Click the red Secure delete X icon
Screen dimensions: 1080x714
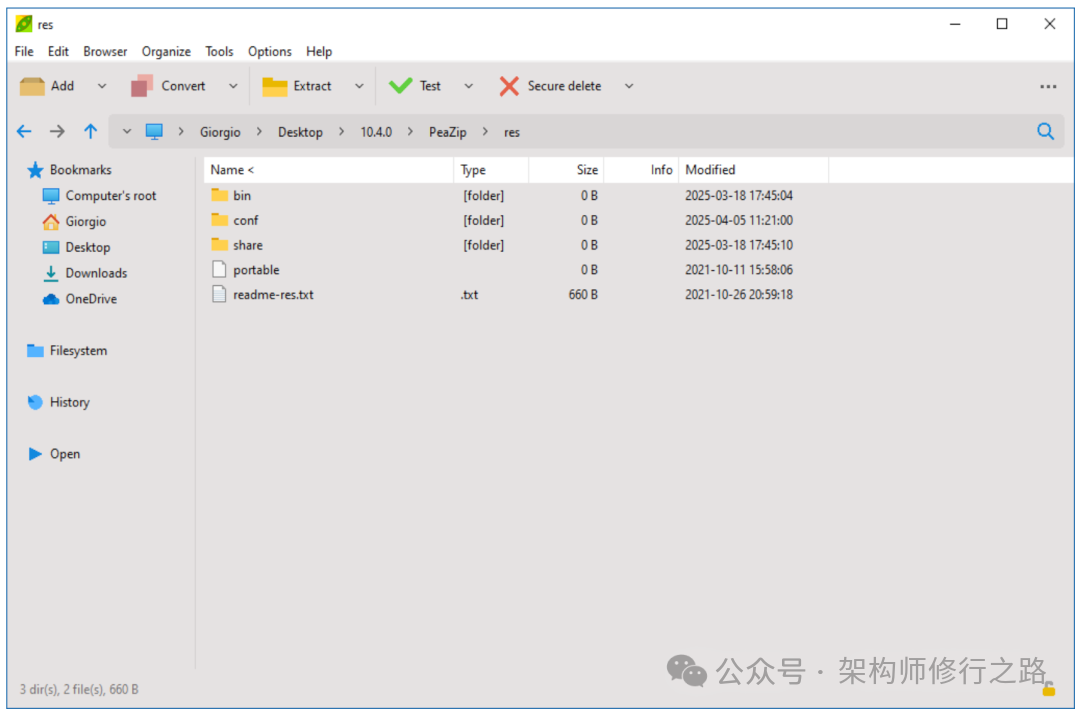(509, 86)
